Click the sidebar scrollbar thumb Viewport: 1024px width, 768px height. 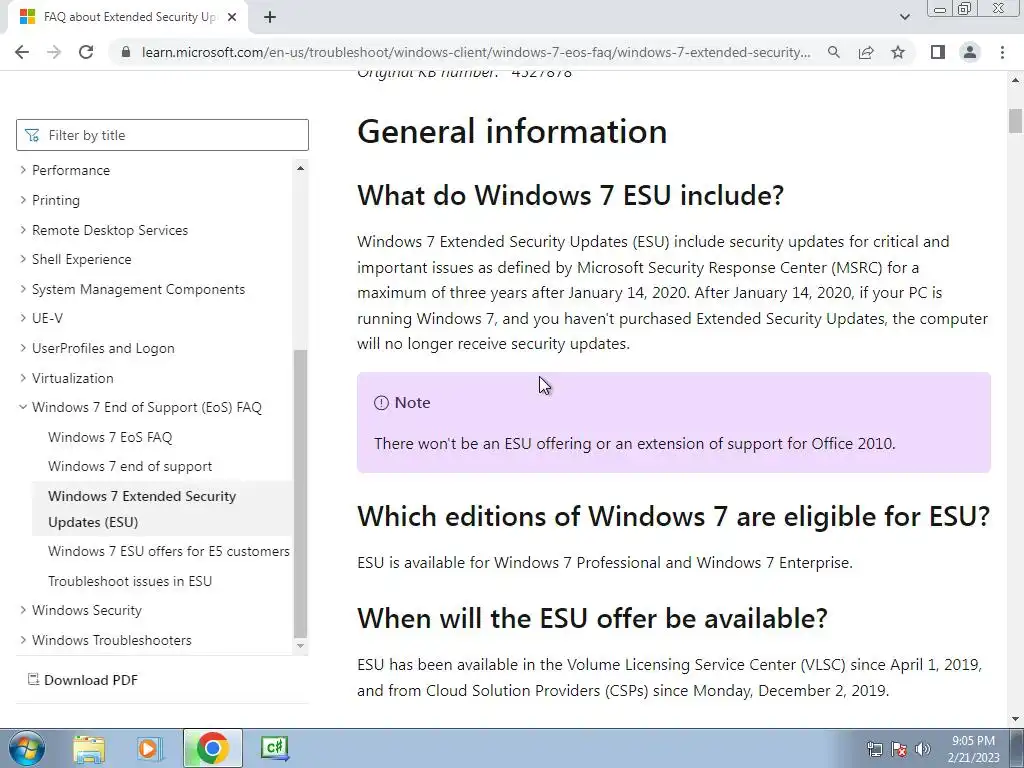[x=300, y=493]
